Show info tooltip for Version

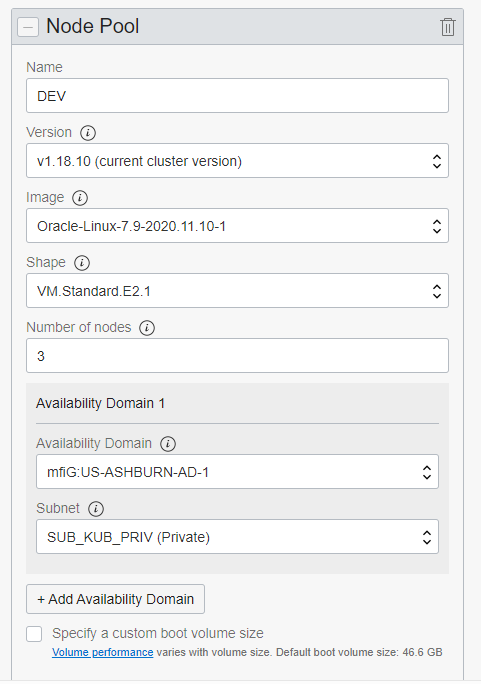[x=88, y=133]
